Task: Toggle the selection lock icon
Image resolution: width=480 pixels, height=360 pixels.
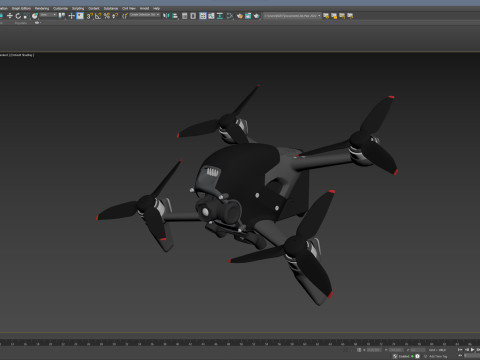Action: pos(359,350)
